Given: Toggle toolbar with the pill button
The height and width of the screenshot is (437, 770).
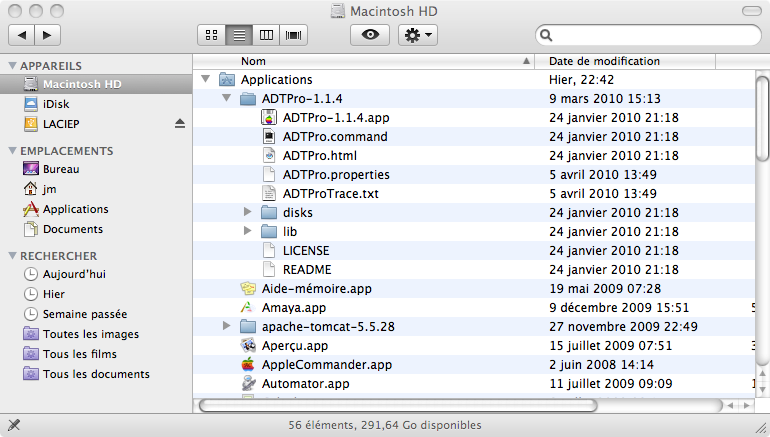Looking at the screenshot, I should pos(751,11).
